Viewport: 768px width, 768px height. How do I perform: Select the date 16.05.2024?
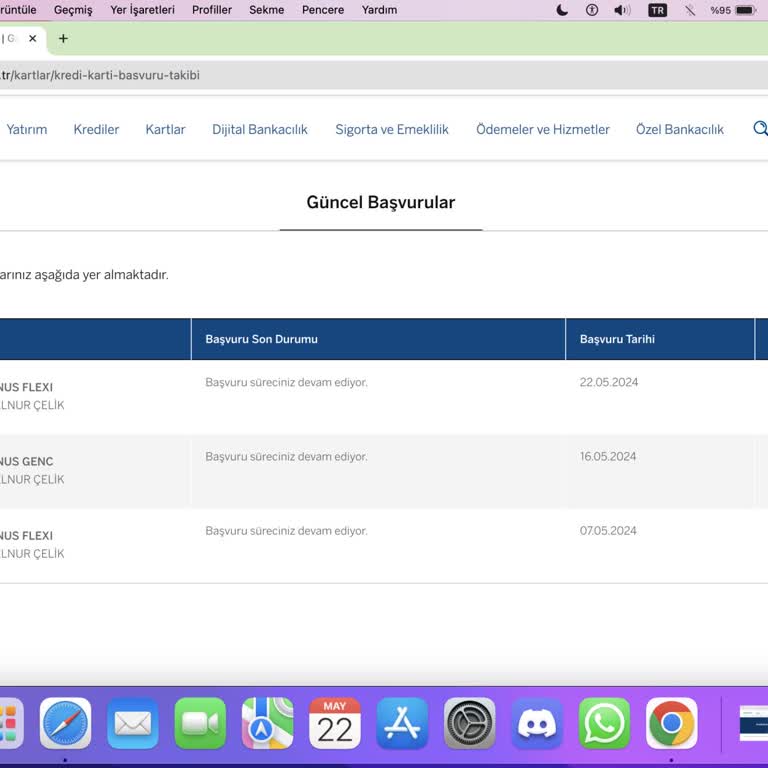pos(608,456)
